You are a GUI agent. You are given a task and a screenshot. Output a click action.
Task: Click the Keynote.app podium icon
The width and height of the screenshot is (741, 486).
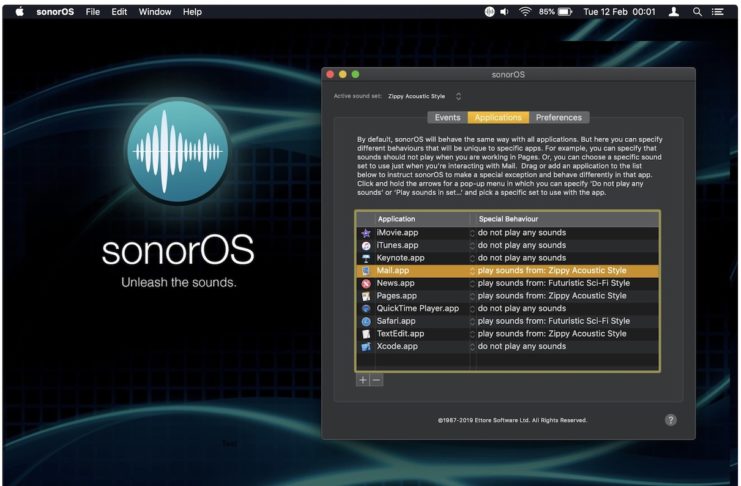coord(366,258)
